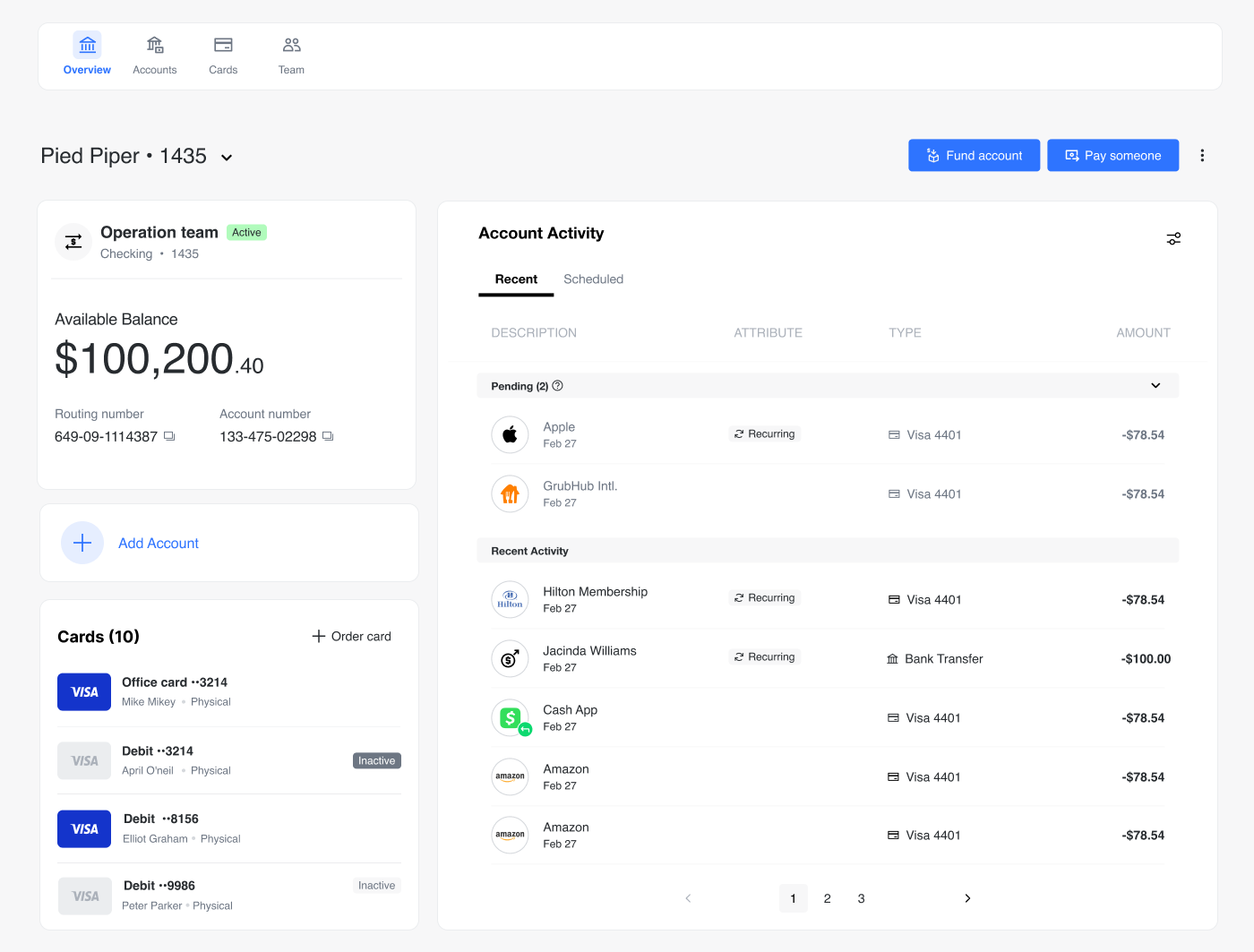Open the Account Activity filter icon
Viewport: 1254px width, 952px height.
pos(1173,238)
